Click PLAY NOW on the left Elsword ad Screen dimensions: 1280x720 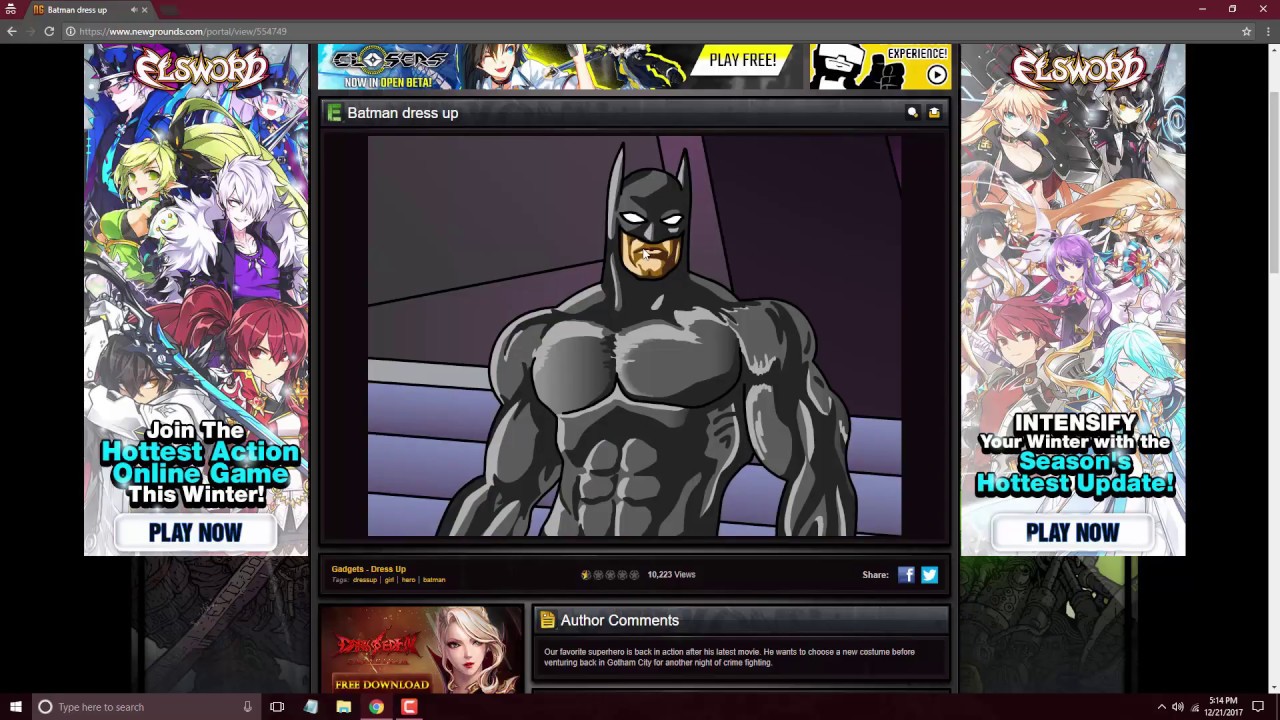pyautogui.click(x=195, y=533)
